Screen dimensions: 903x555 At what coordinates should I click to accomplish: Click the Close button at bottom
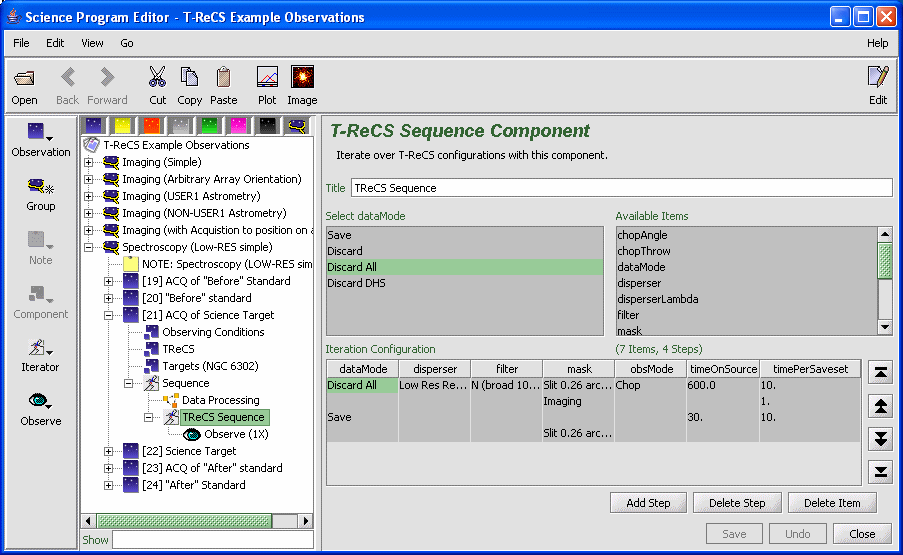(x=862, y=534)
